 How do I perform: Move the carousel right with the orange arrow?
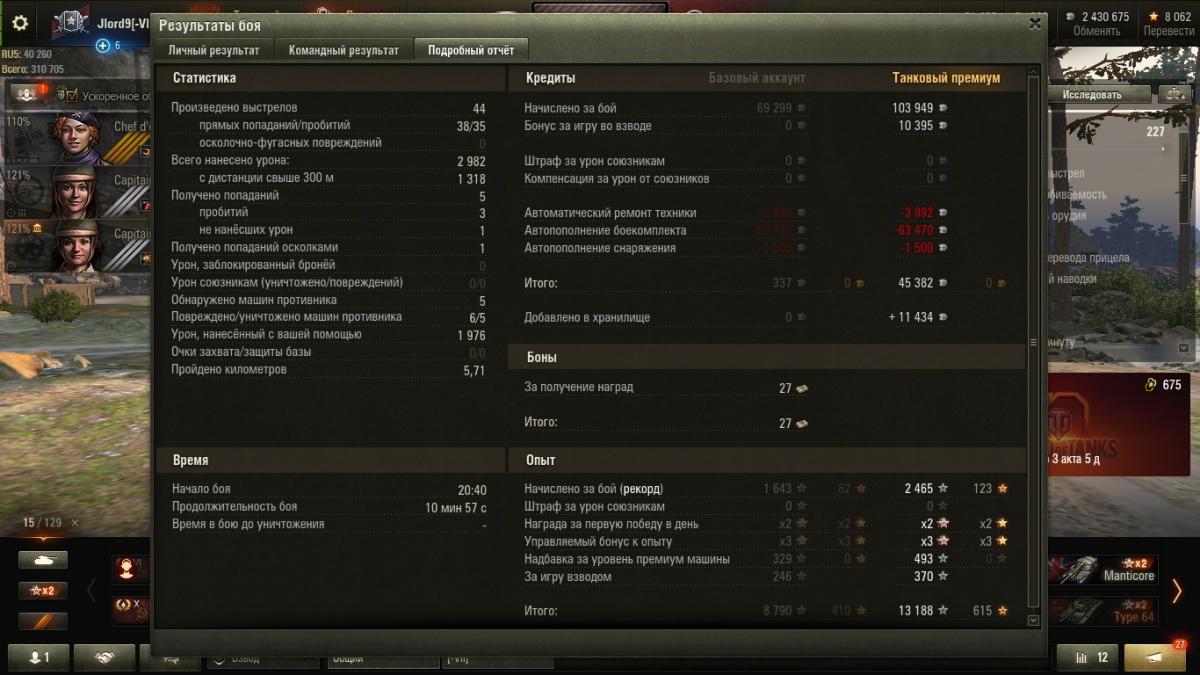1177,591
